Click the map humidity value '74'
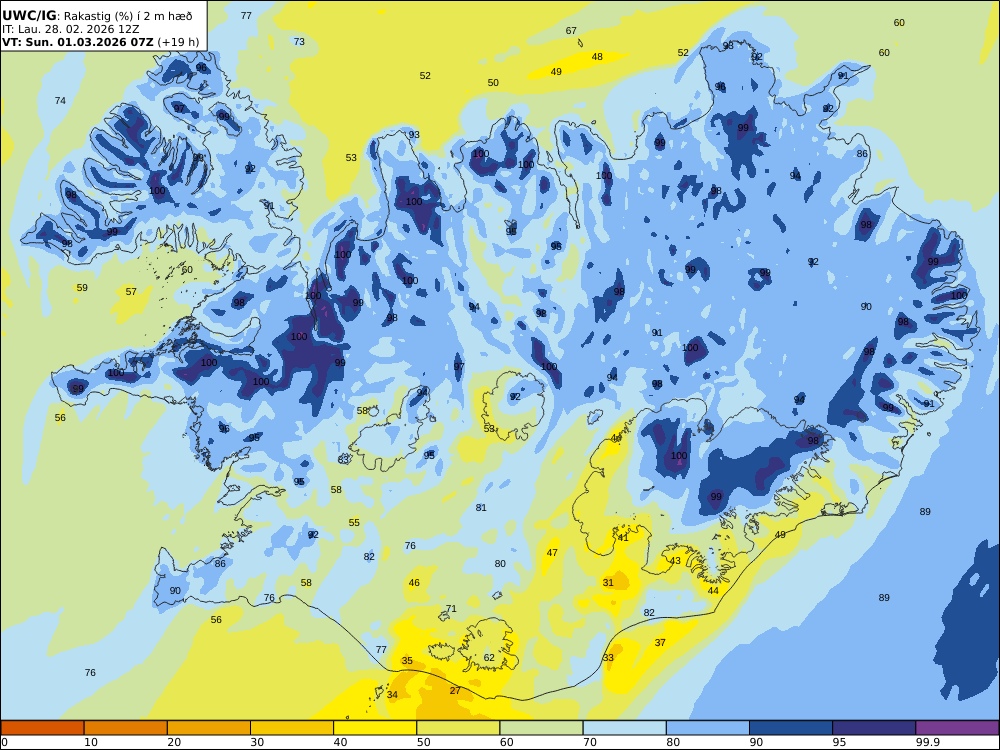 pyautogui.click(x=61, y=101)
